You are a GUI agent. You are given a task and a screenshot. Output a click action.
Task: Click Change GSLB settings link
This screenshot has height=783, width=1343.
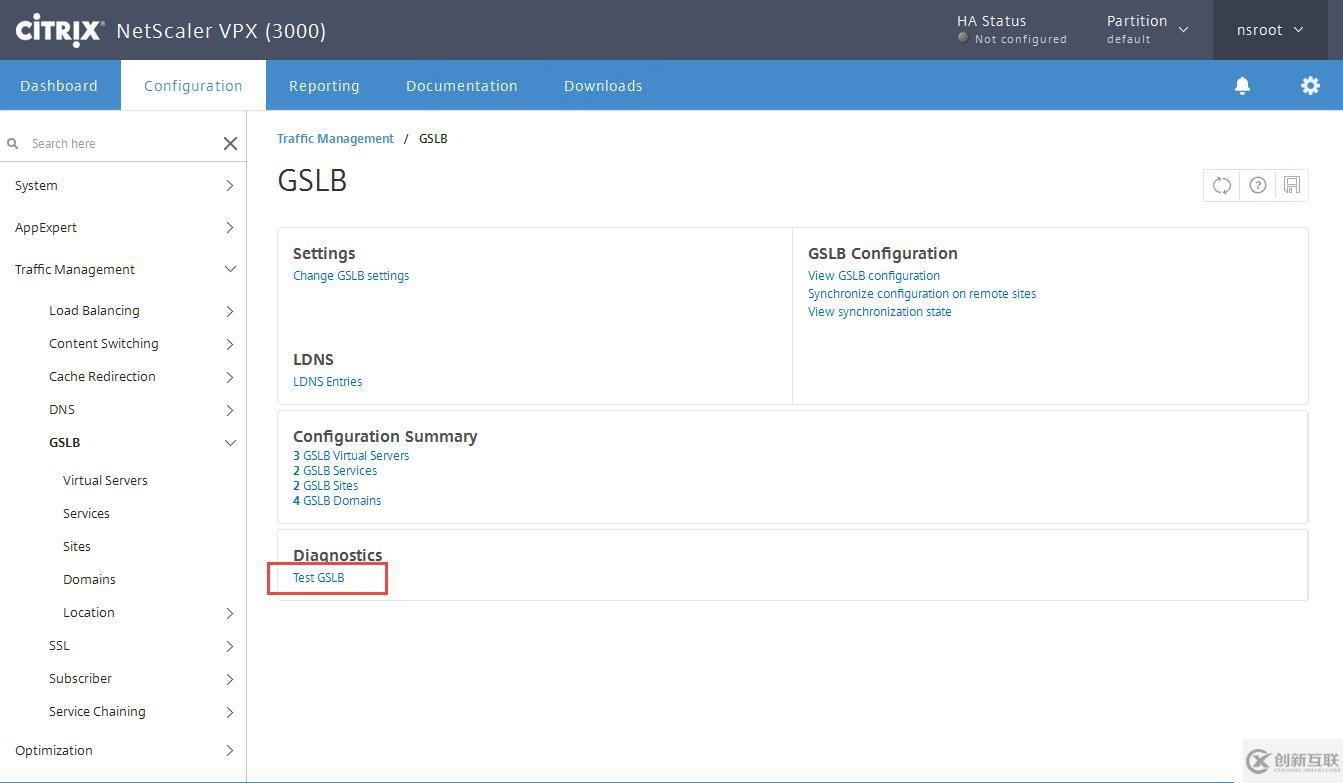[x=351, y=276]
